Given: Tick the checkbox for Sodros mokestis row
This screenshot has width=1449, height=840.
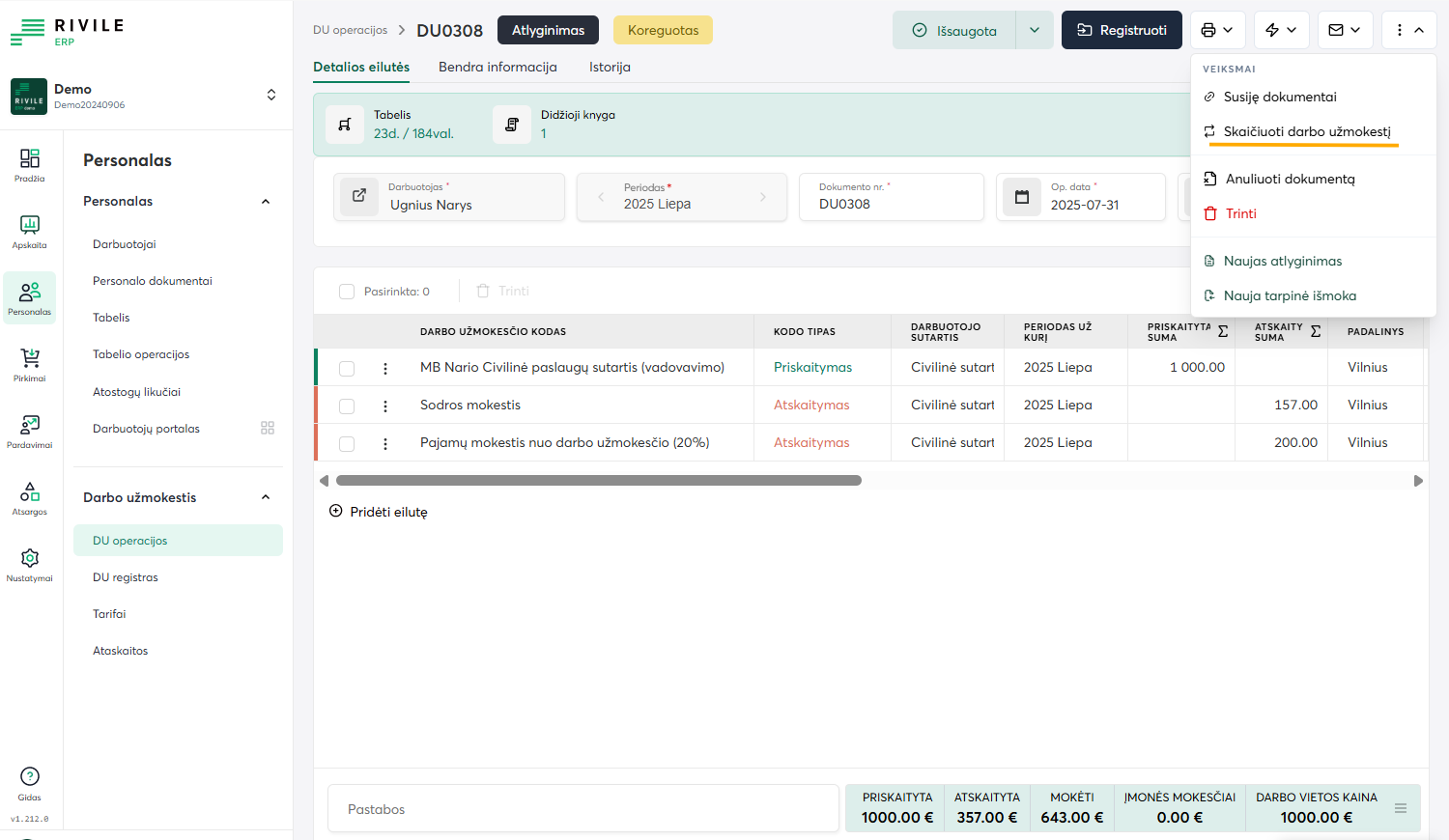Looking at the screenshot, I should 347,406.
